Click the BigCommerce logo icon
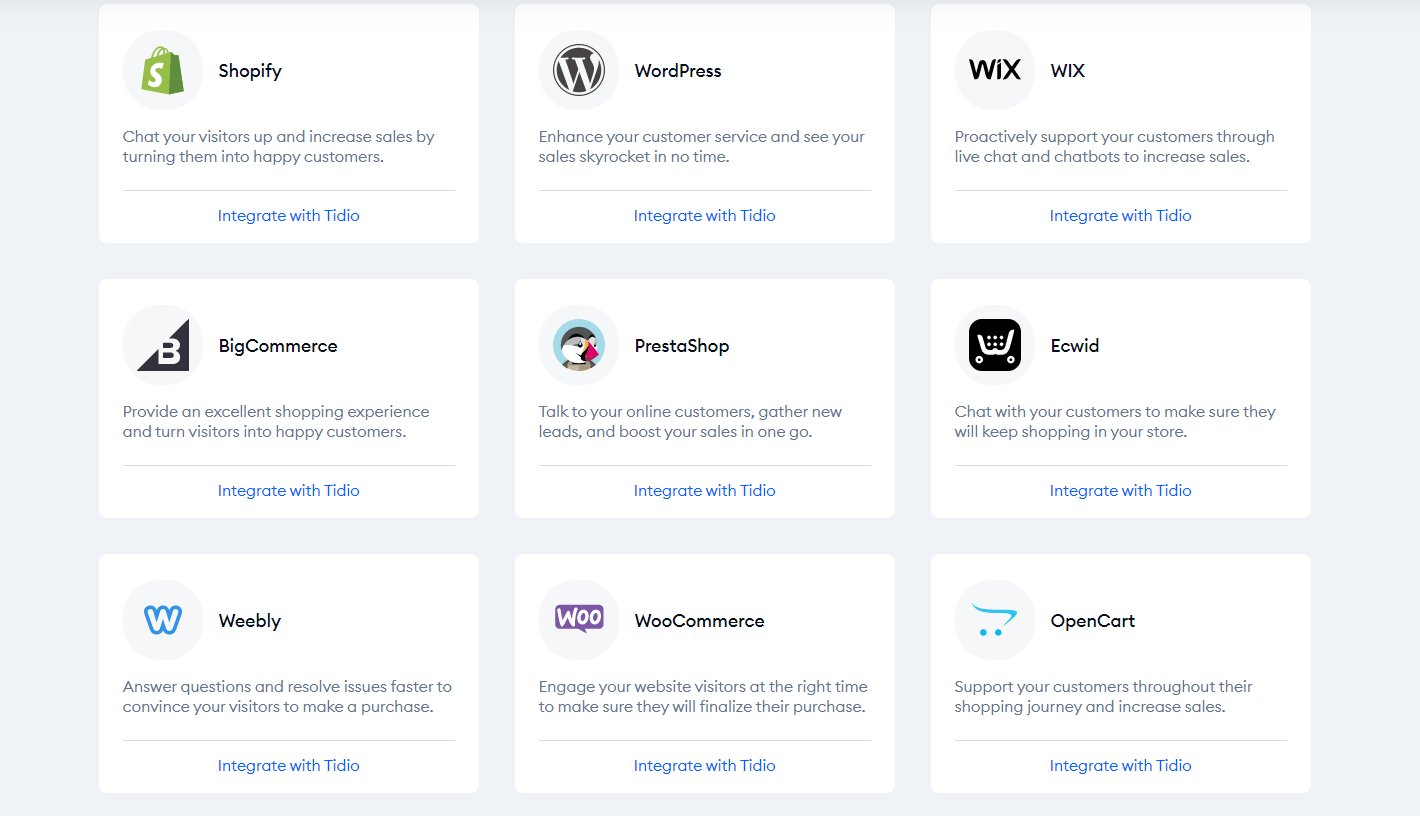Image resolution: width=1420 pixels, height=816 pixels. [163, 345]
